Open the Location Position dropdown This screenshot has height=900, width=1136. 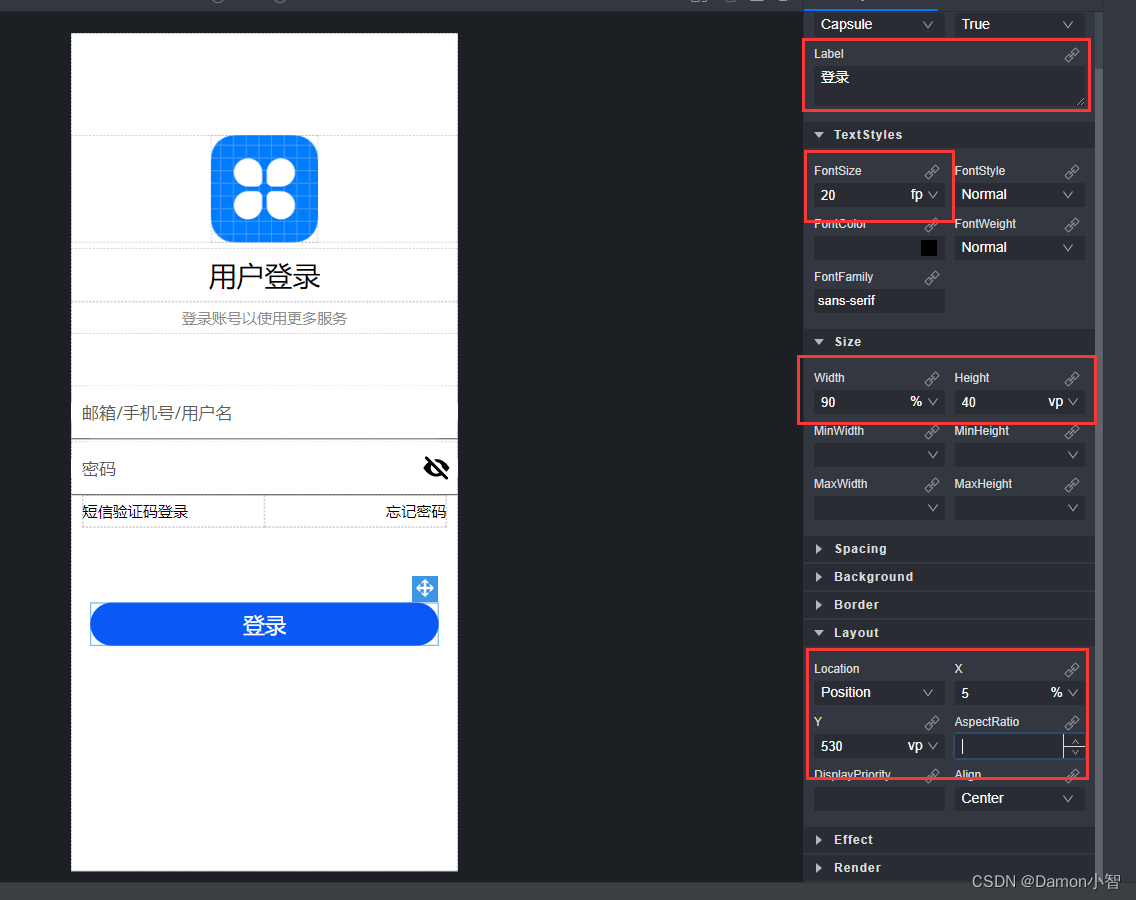click(878, 693)
